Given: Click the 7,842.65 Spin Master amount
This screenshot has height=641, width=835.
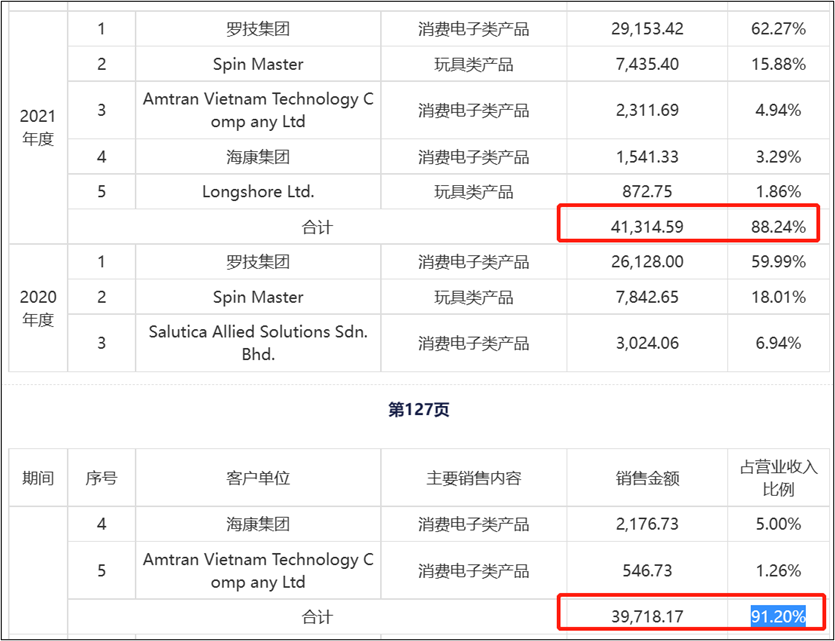Looking at the screenshot, I should (646, 297).
